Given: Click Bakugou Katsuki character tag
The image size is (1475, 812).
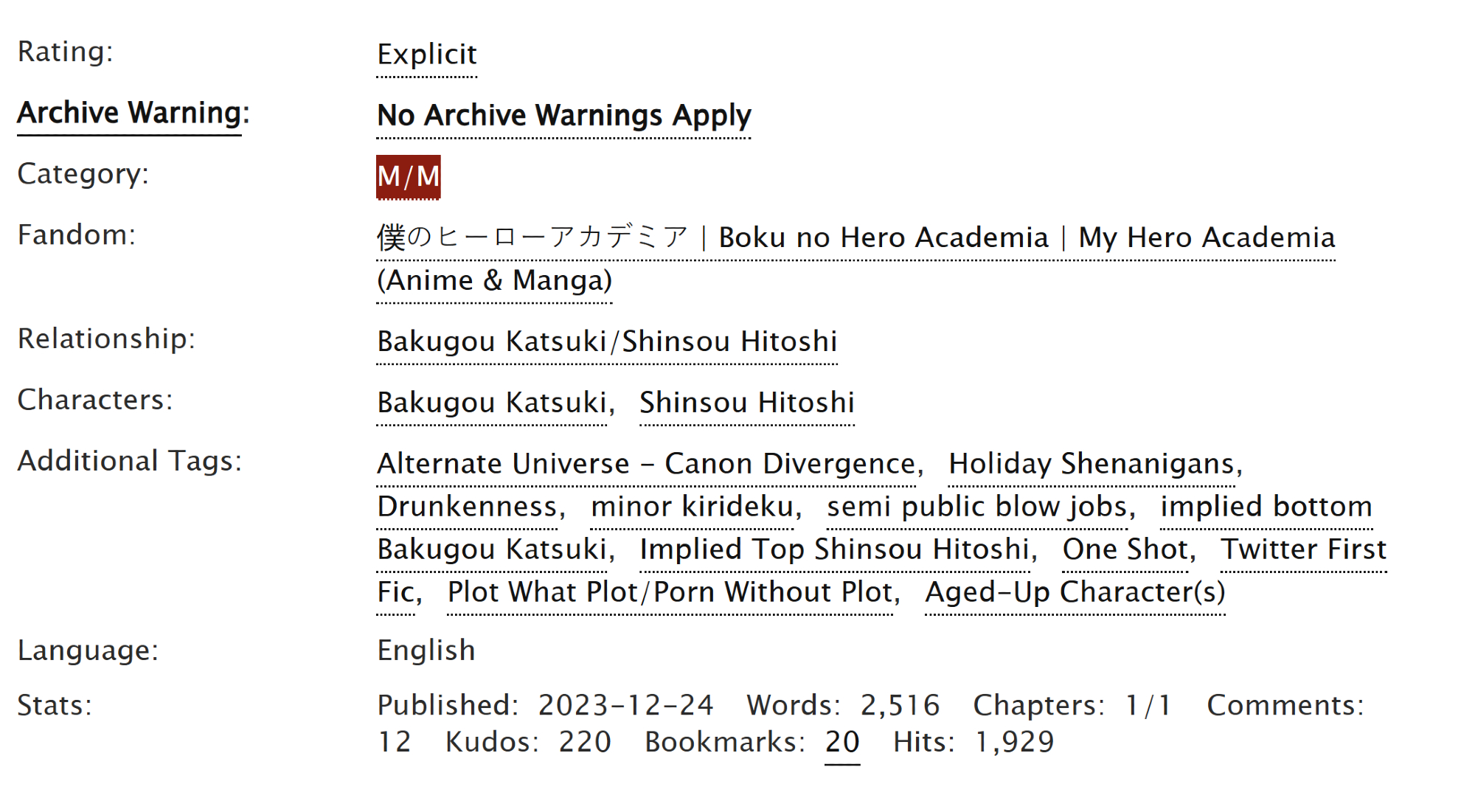Looking at the screenshot, I should pyautogui.click(x=492, y=403).
